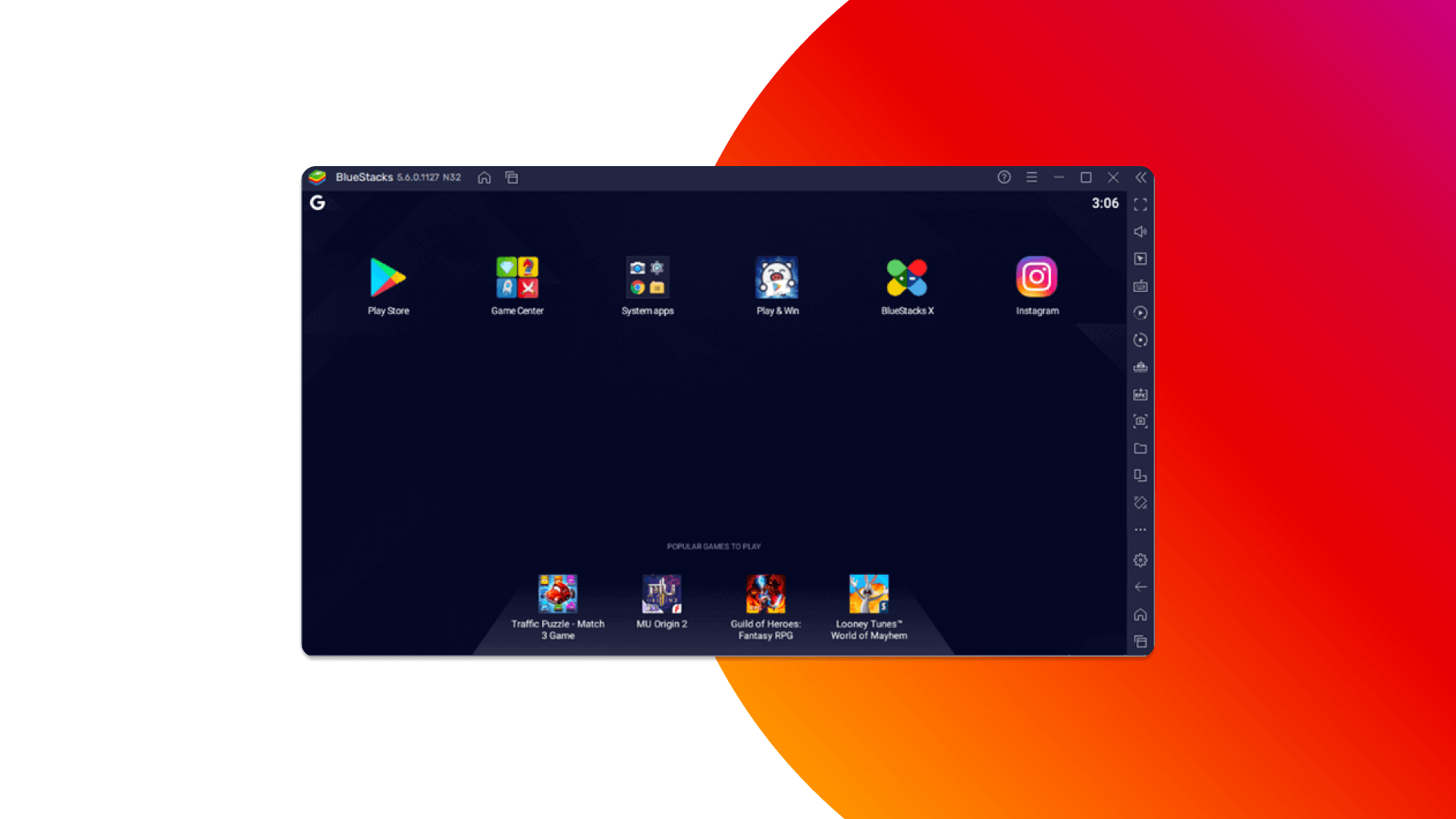
Task: Click the home icon in title bar
Action: tap(485, 177)
